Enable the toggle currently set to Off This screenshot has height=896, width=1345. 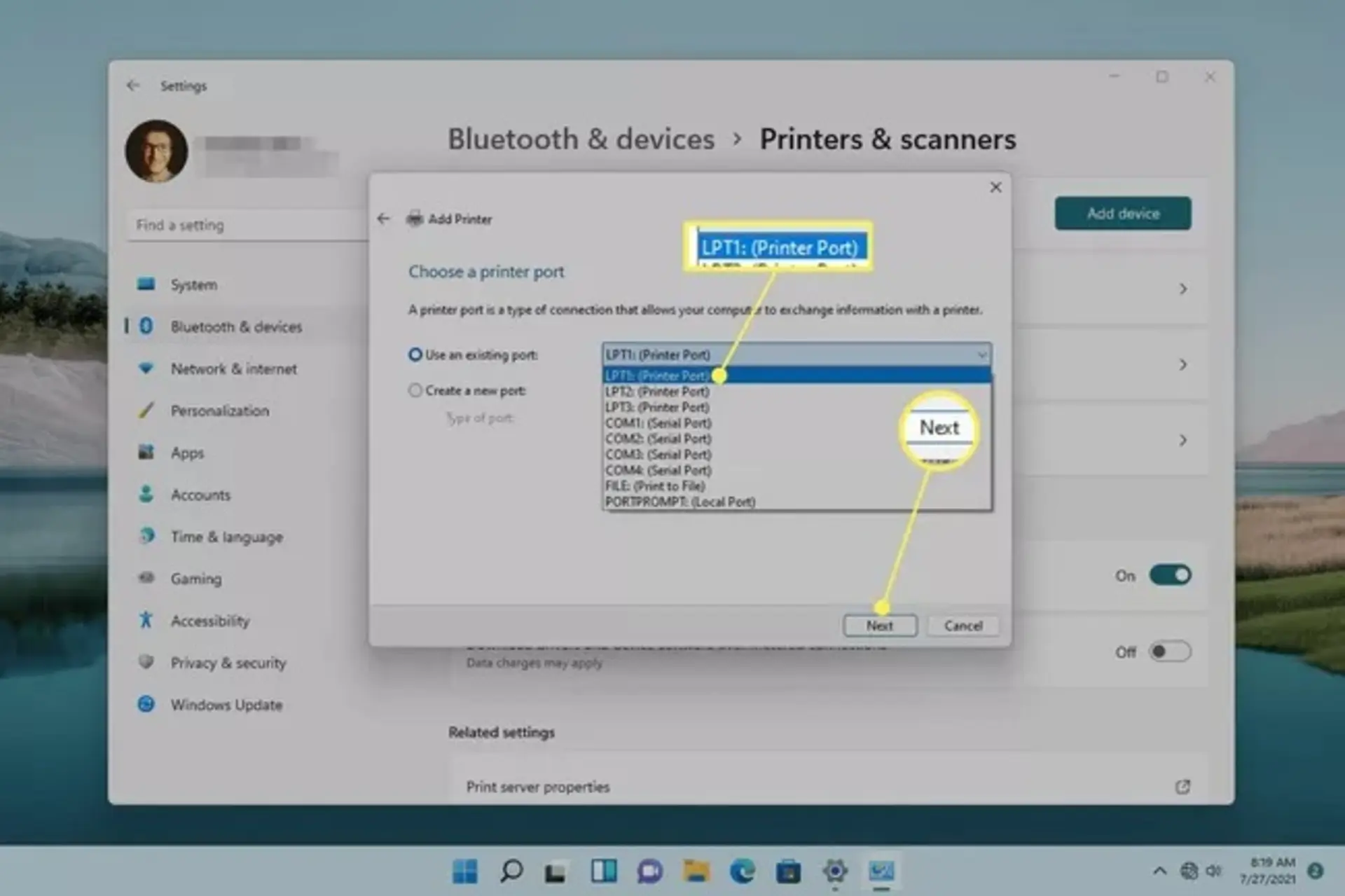[x=1170, y=652]
